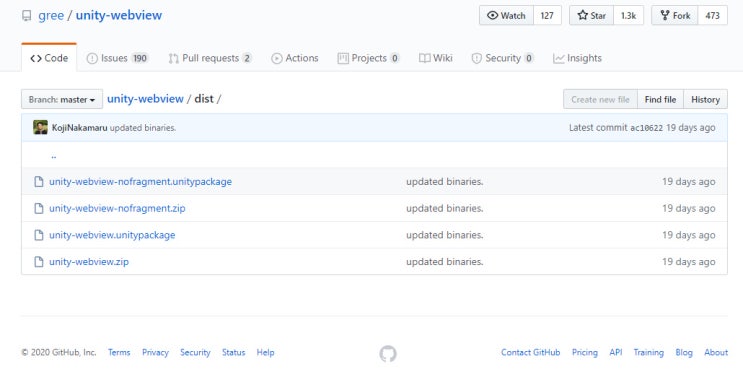Click the Find file button
Image resolution: width=743 pixels, height=377 pixels.
tap(661, 99)
